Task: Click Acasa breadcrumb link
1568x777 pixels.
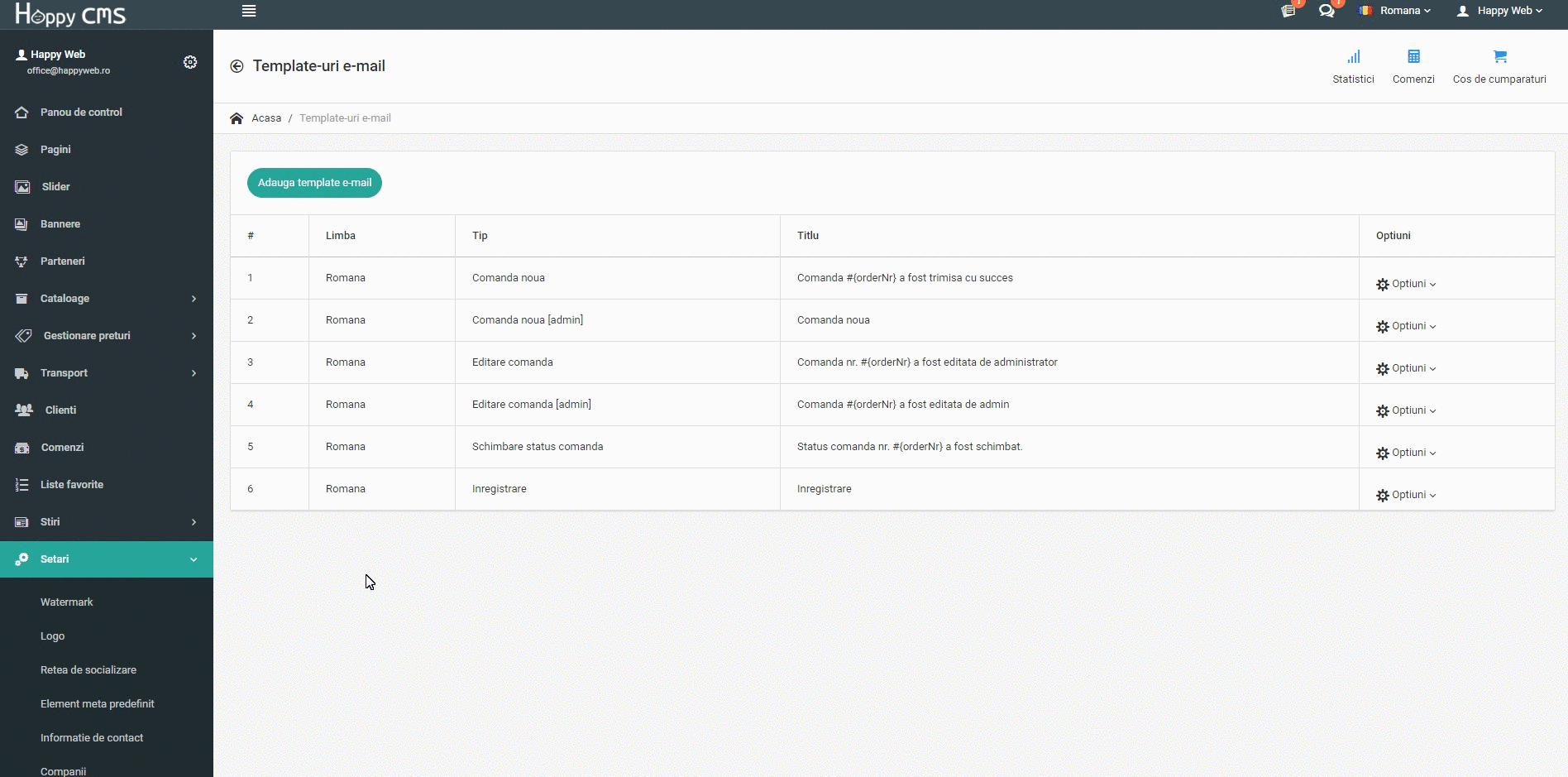Action: pos(266,118)
